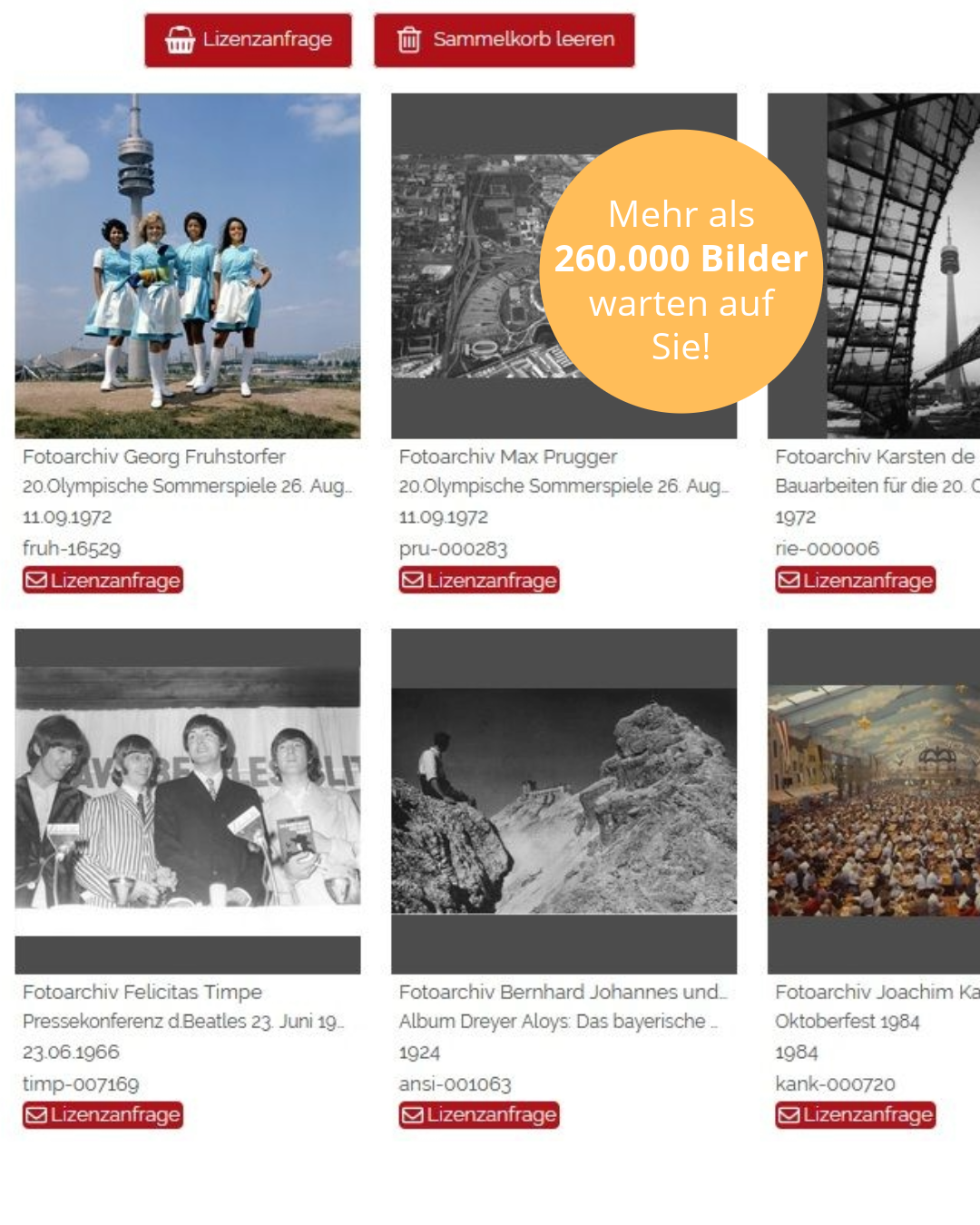Click the envelope icon under ansi-001063
Screen dimensions: 980x1225
pos(413,1114)
